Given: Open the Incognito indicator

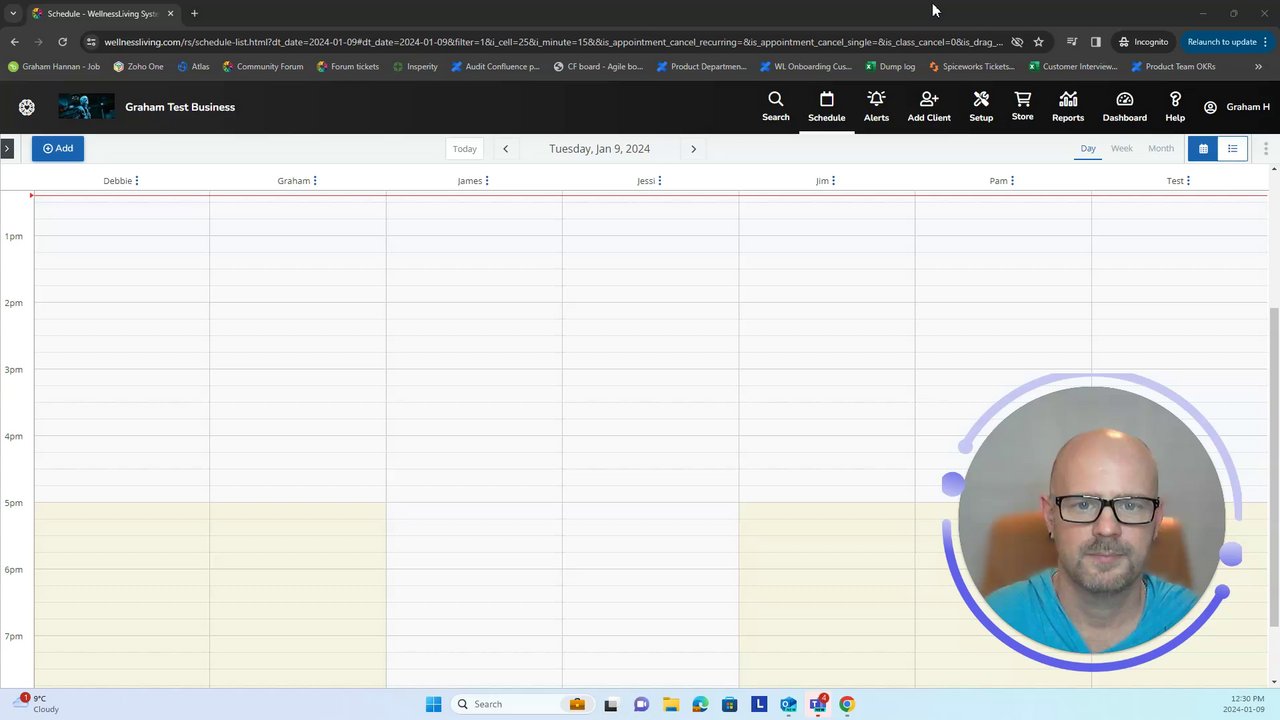Looking at the screenshot, I should point(1143,42).
